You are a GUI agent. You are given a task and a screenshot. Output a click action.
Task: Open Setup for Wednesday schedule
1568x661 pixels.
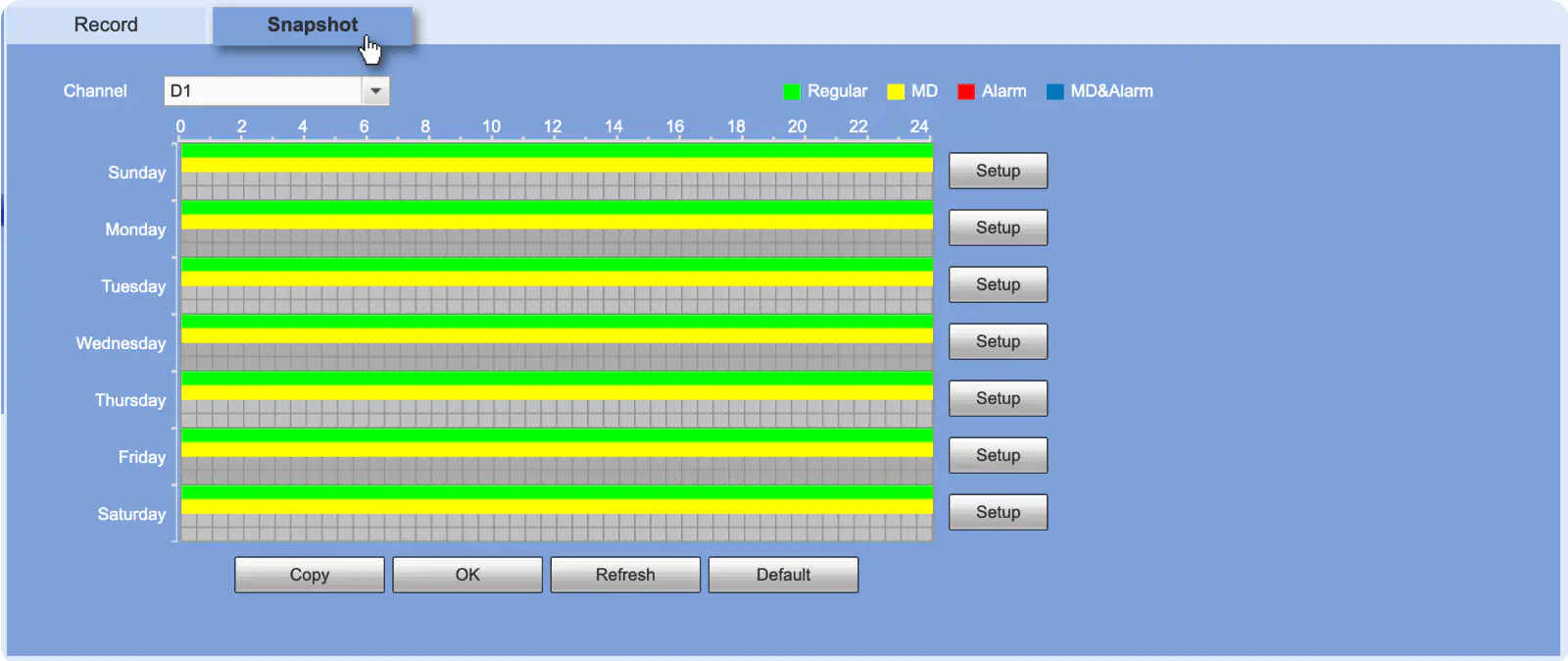click(998, 341)
